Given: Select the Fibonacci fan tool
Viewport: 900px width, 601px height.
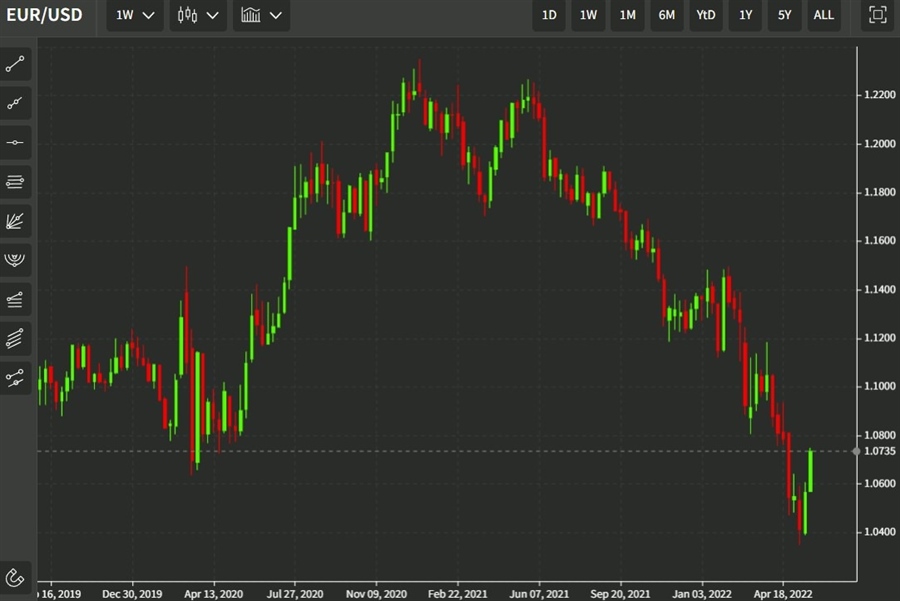Looking at the screenshot, I should (15, 221).
